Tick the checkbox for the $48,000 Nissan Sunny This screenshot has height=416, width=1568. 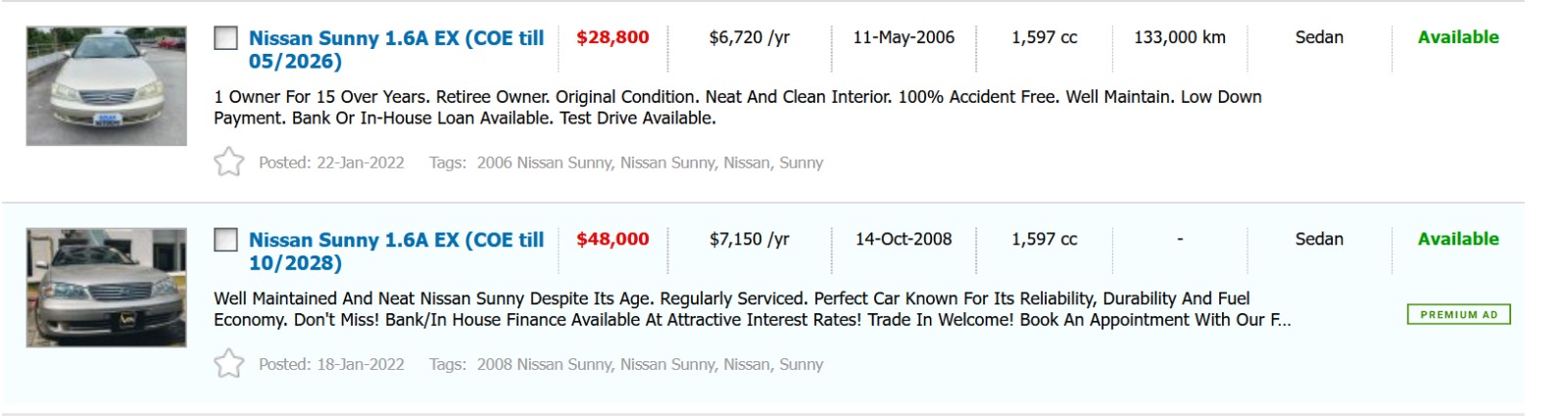tap(226, 240)
